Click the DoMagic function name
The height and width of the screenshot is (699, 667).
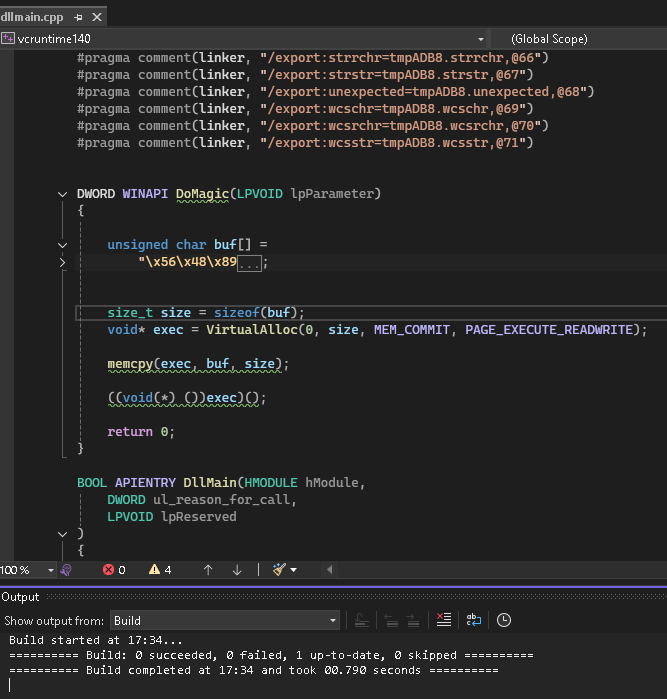click(202, 194)
